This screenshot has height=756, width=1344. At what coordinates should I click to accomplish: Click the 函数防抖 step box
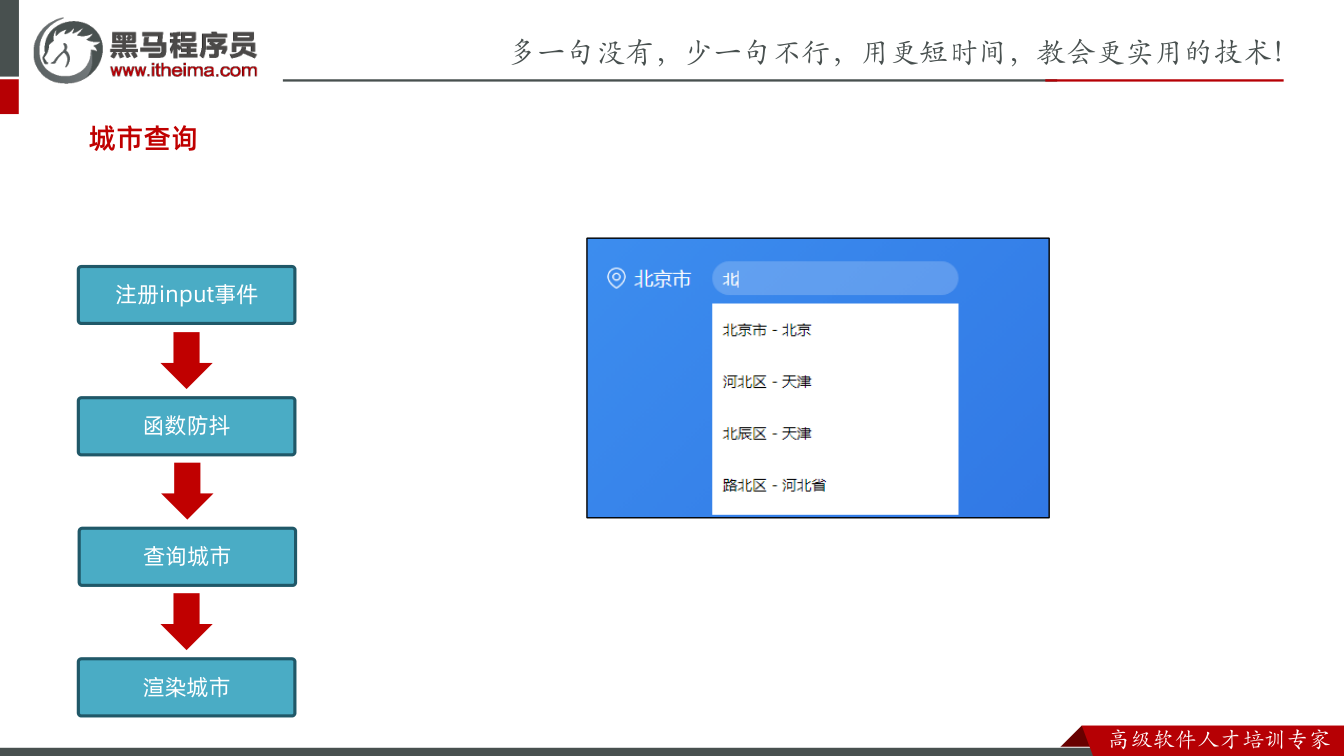coord(187,426)
